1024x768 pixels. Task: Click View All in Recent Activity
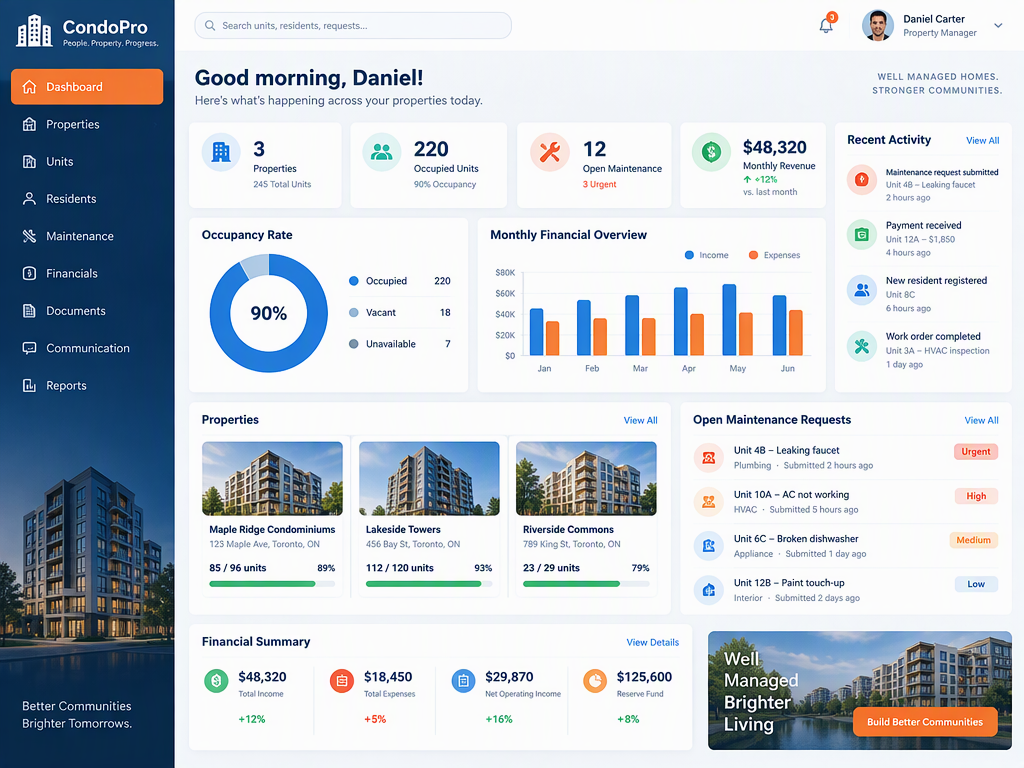pyautogui.click(x=982, y=140)
